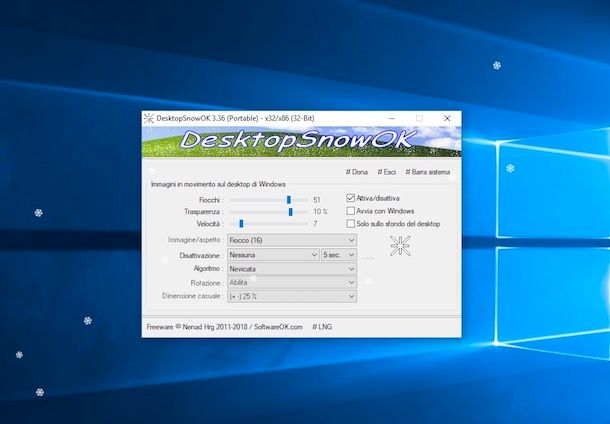Open the Disattivazione Nessuna dropdown
This screenshot has height=424, width=610.
pos(273,255)
